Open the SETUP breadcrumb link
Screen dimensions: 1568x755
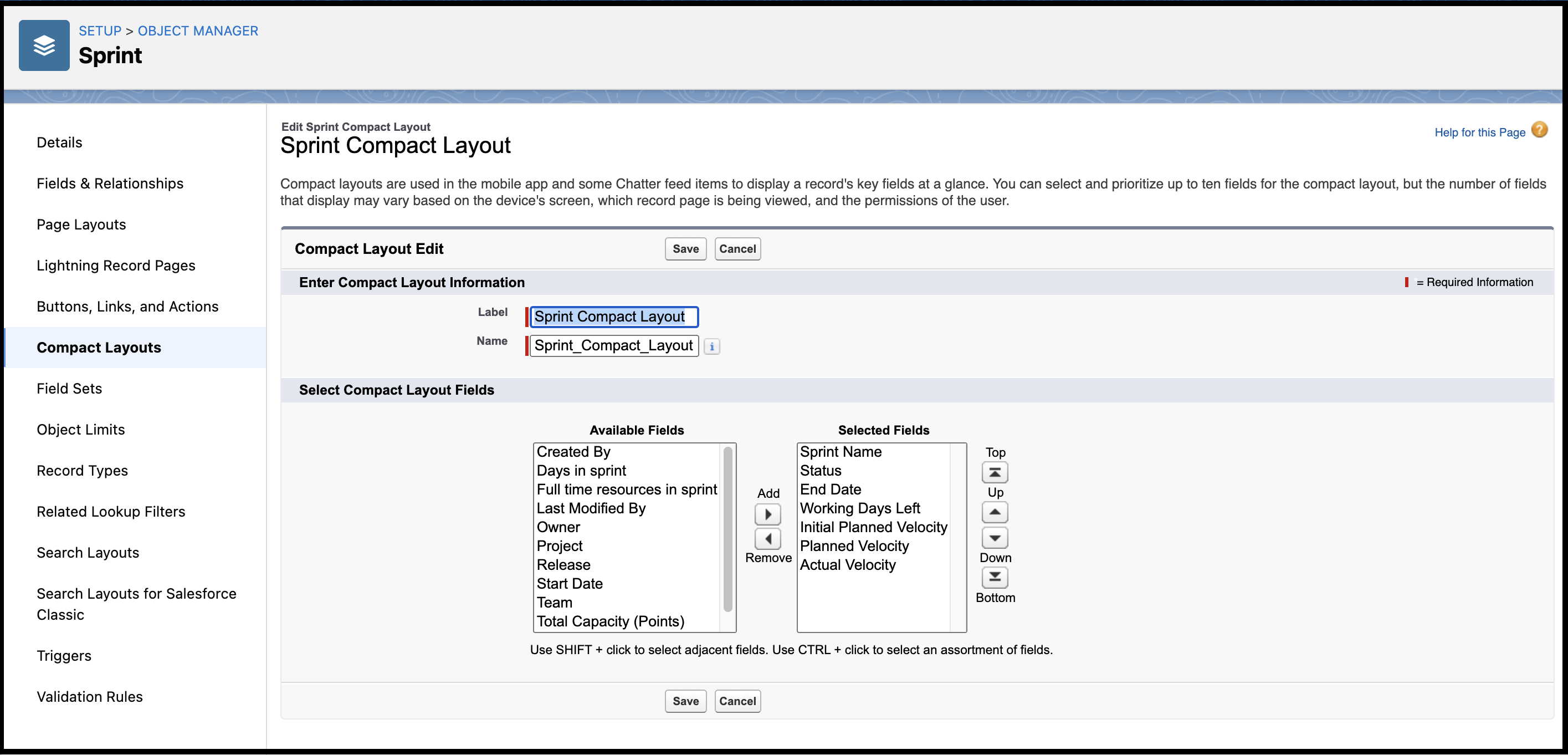pos(100,31)
